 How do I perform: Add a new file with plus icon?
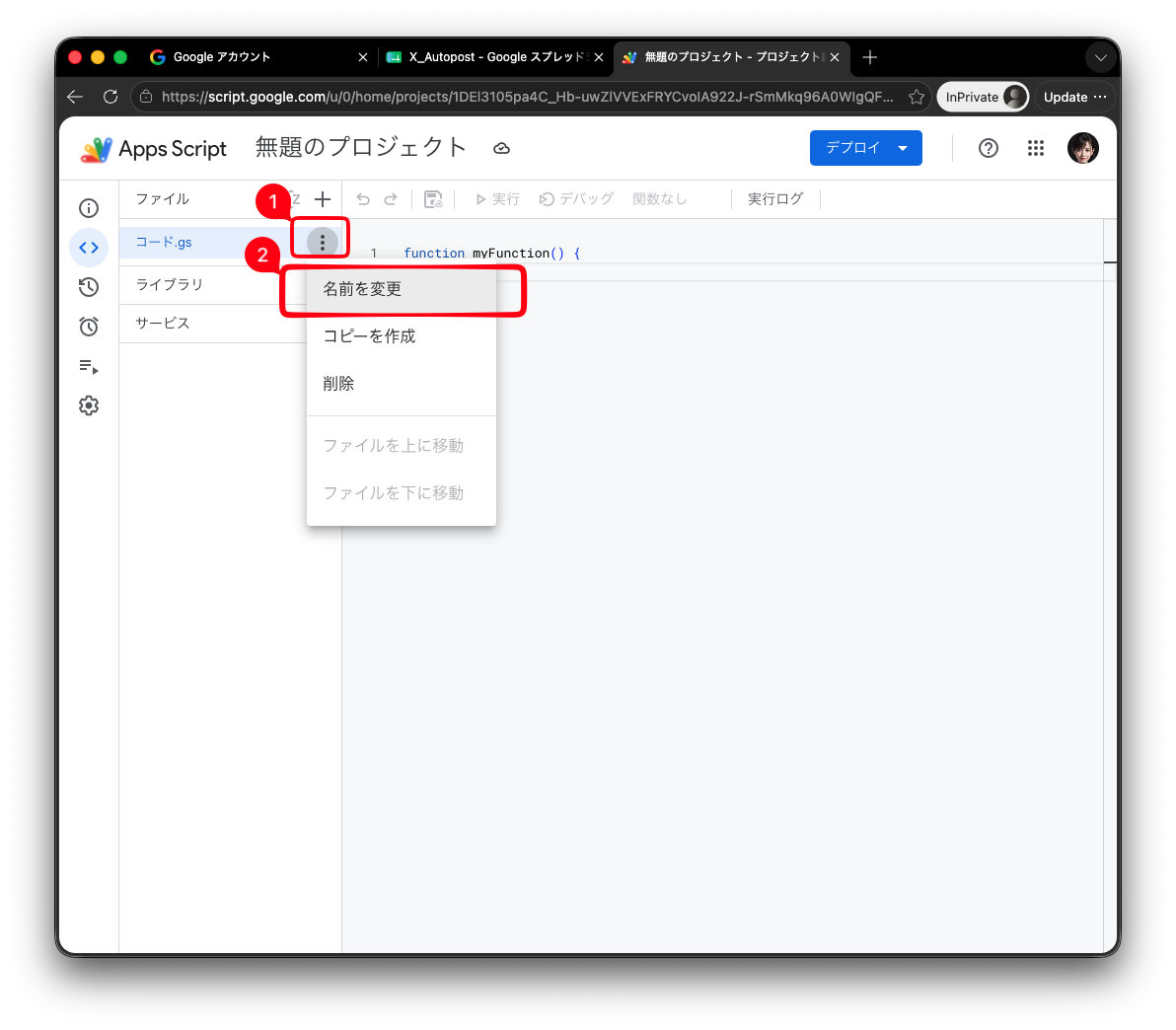(x=323, y=199)
